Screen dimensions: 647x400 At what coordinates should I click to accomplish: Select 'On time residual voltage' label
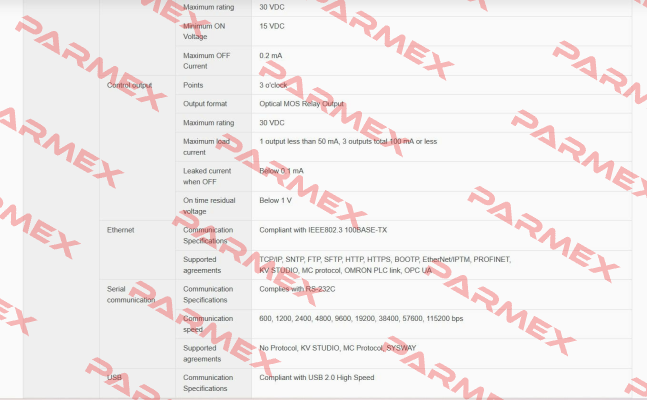click(209, 206)
